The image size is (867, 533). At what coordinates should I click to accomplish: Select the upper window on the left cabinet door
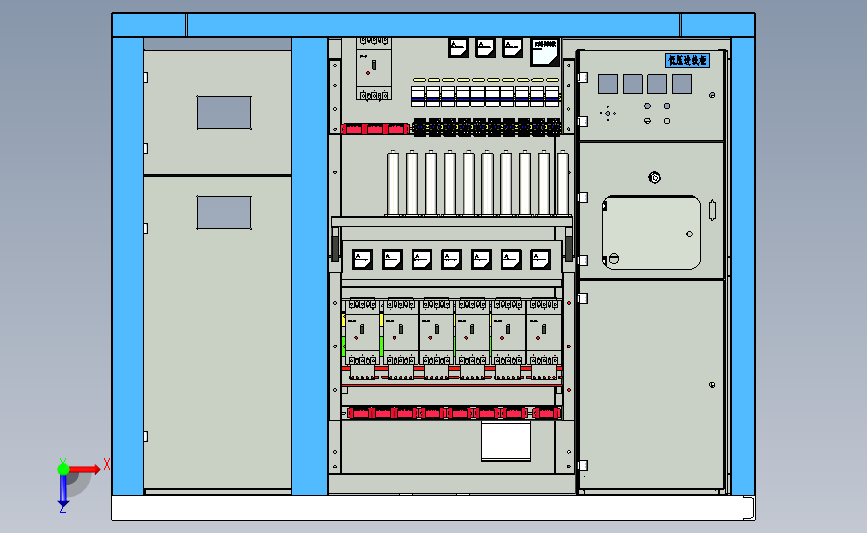[x=224, y=112]
